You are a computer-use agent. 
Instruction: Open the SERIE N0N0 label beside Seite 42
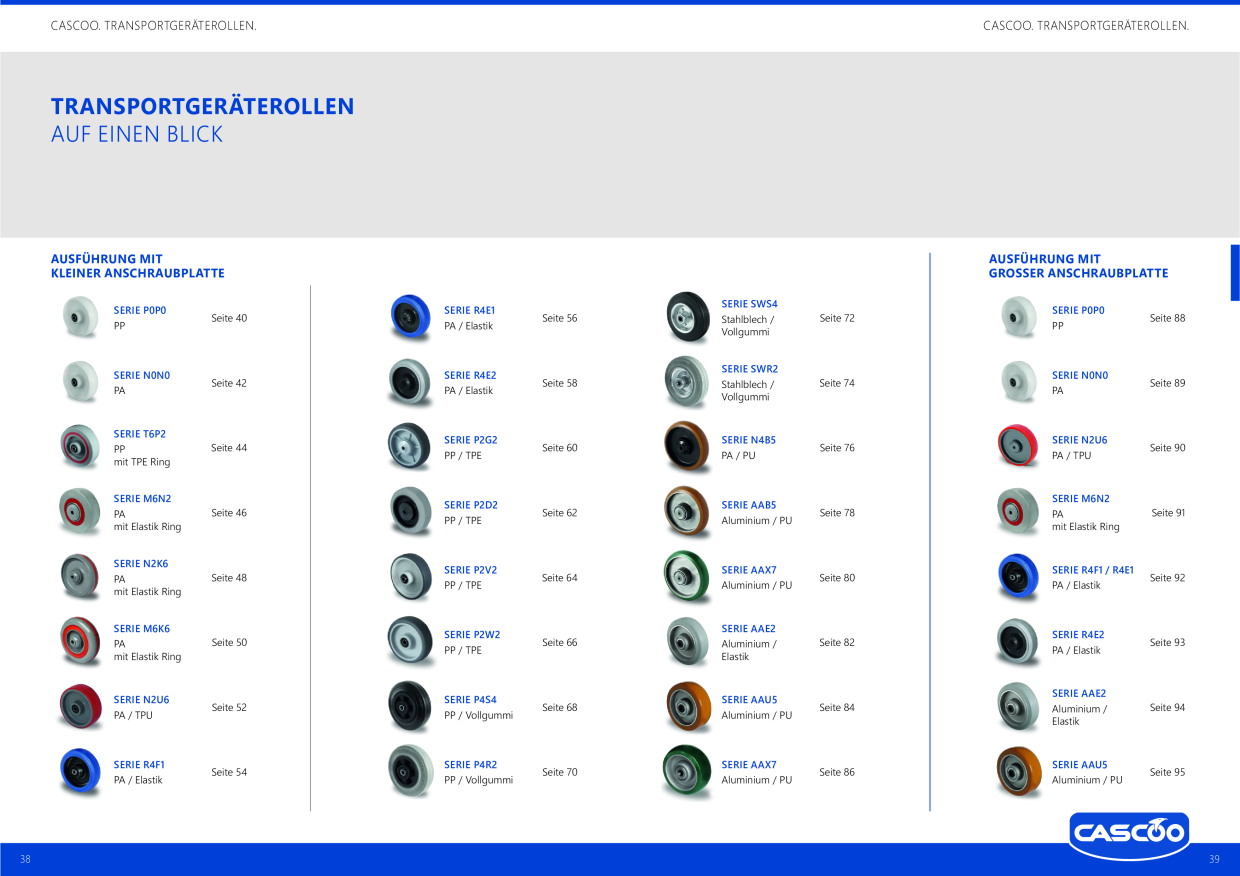coord(142,375)
